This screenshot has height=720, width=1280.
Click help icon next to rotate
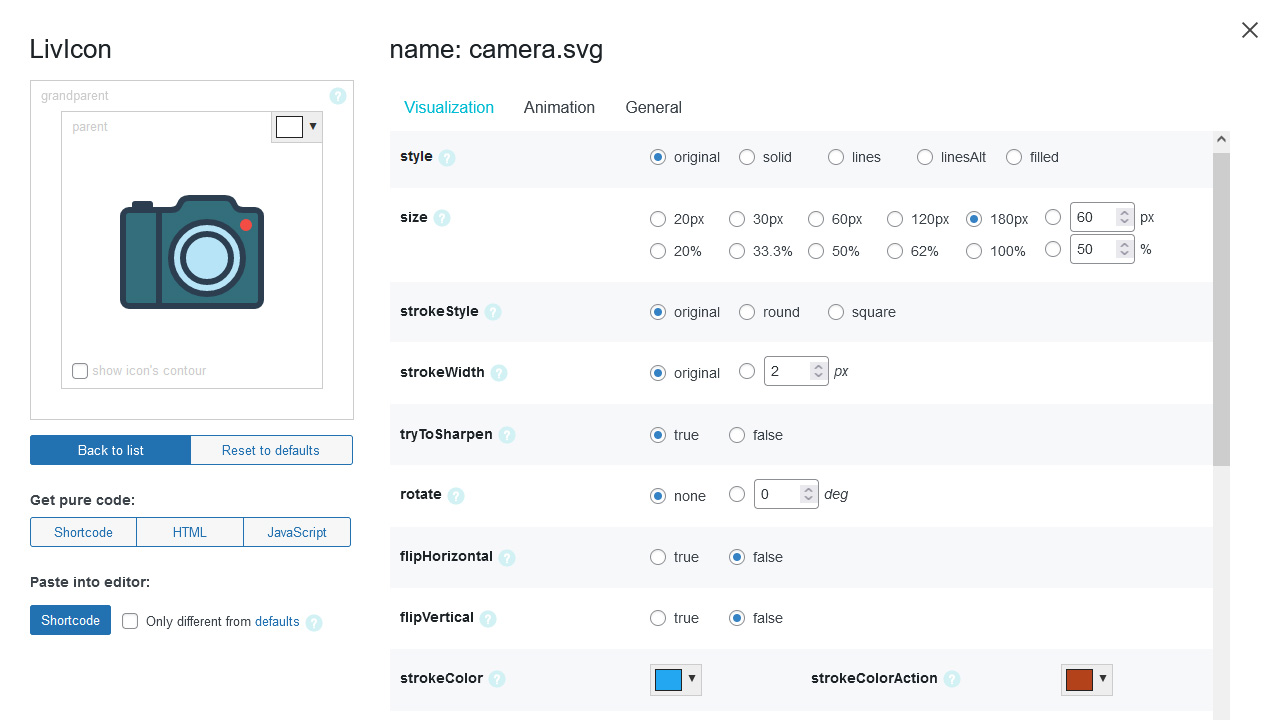coord(456,496)
